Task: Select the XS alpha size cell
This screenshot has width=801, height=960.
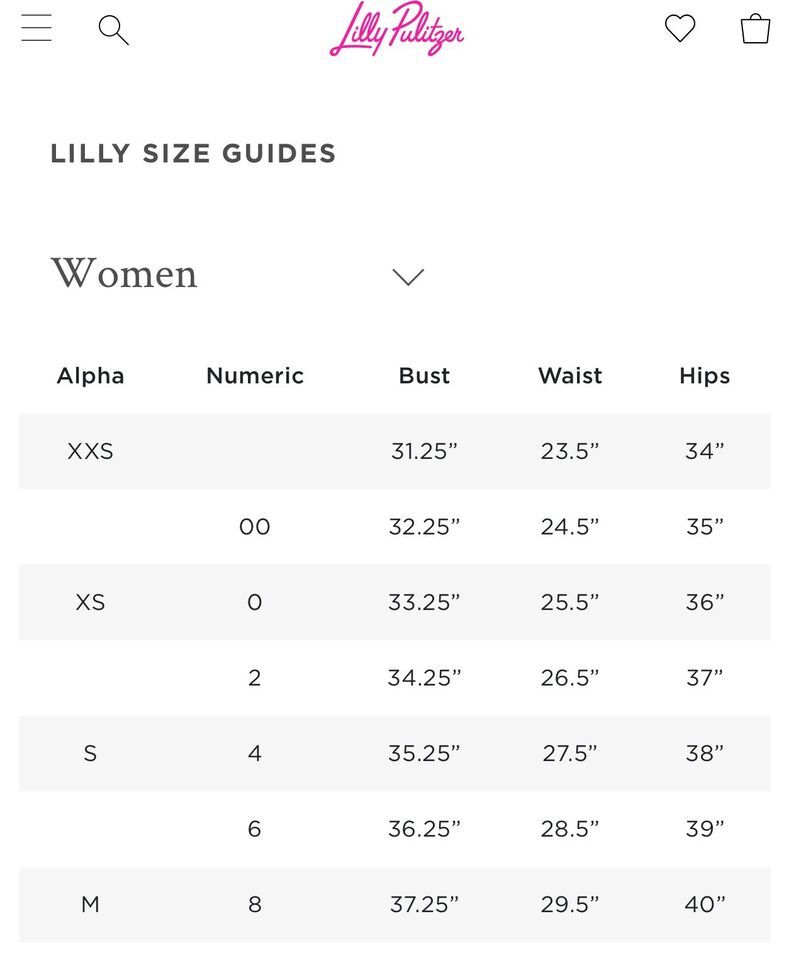Action: click(91, 602)
